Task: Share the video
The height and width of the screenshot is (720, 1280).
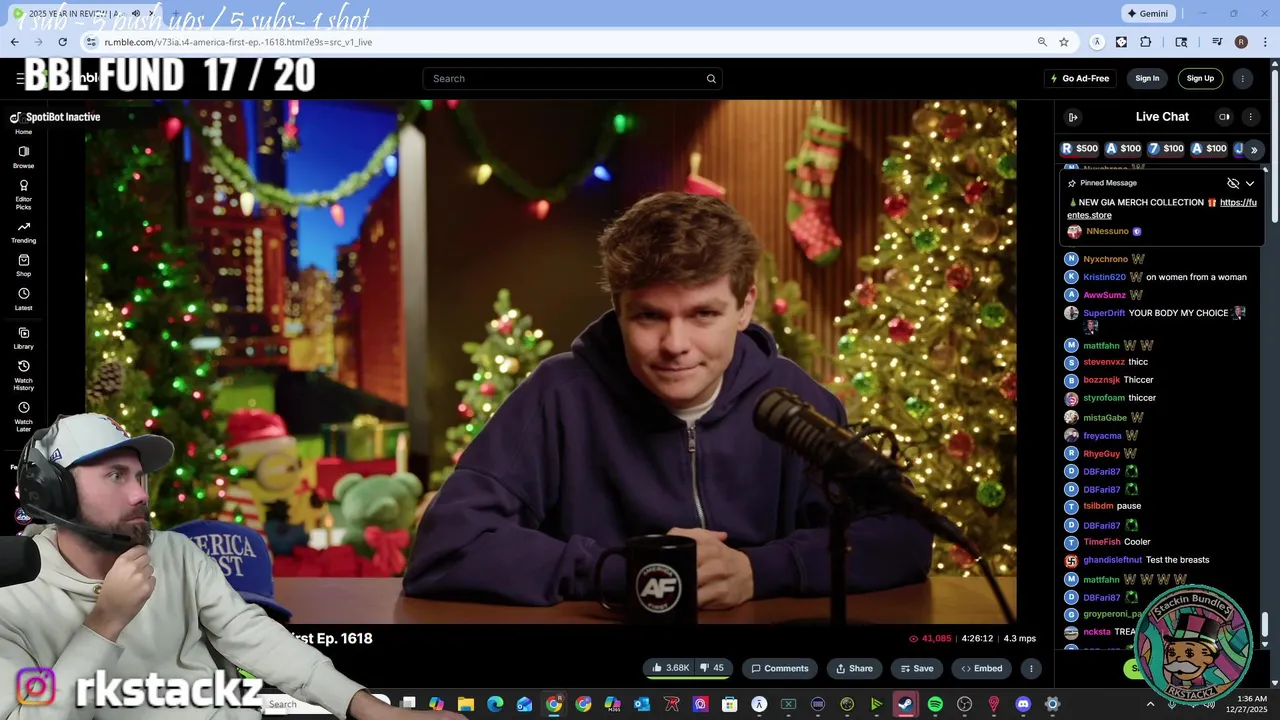Action: (854, 668)
